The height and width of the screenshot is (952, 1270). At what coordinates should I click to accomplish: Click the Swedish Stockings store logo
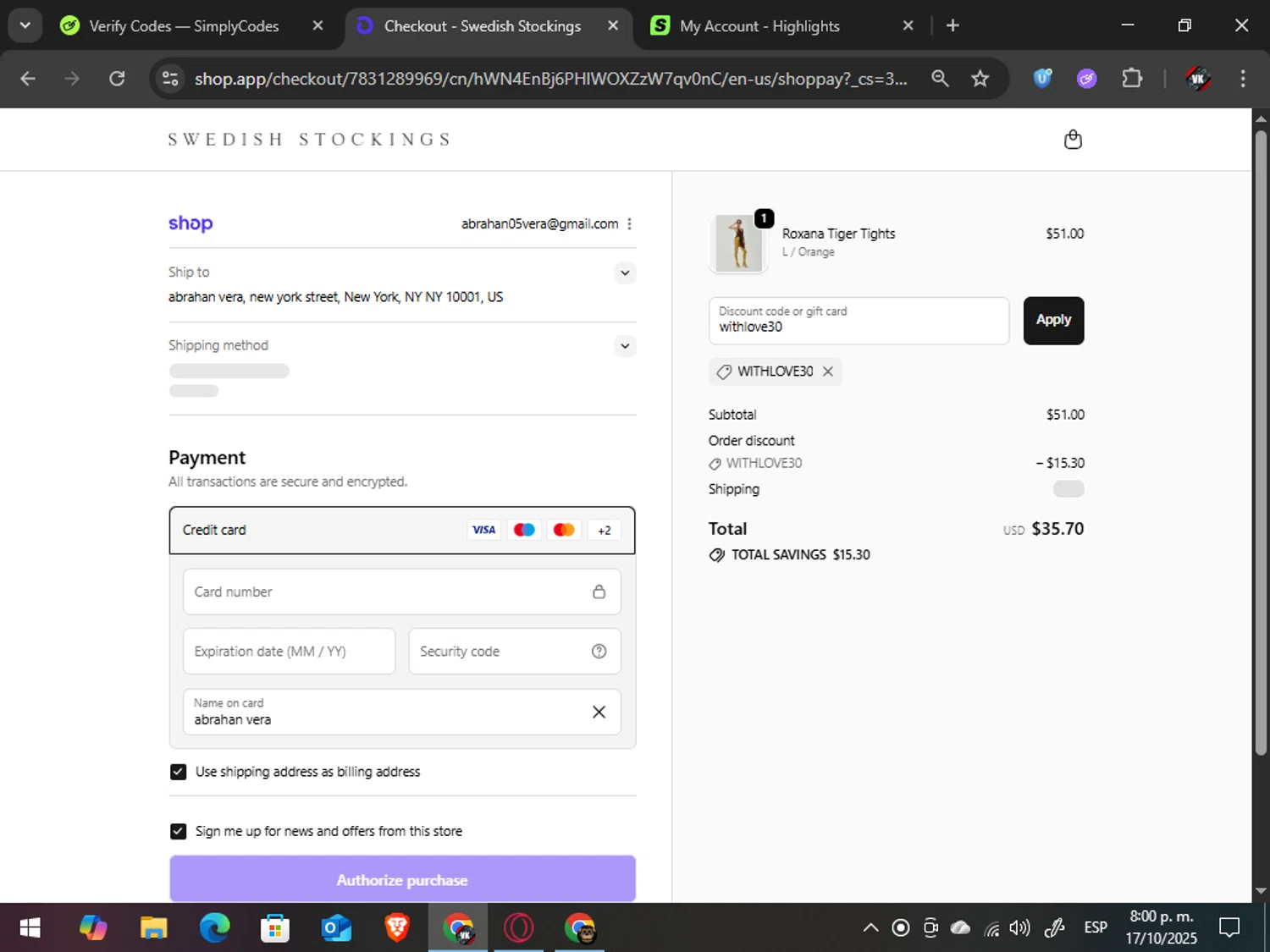pyautogui.click(x=310, y=140)
